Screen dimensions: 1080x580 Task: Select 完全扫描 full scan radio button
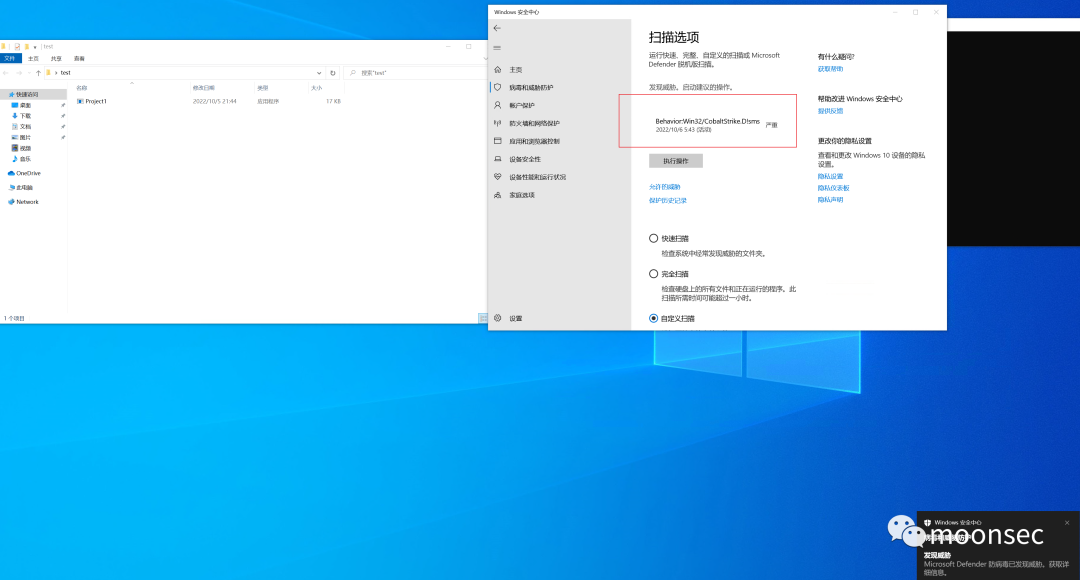(x=654, y=273)
